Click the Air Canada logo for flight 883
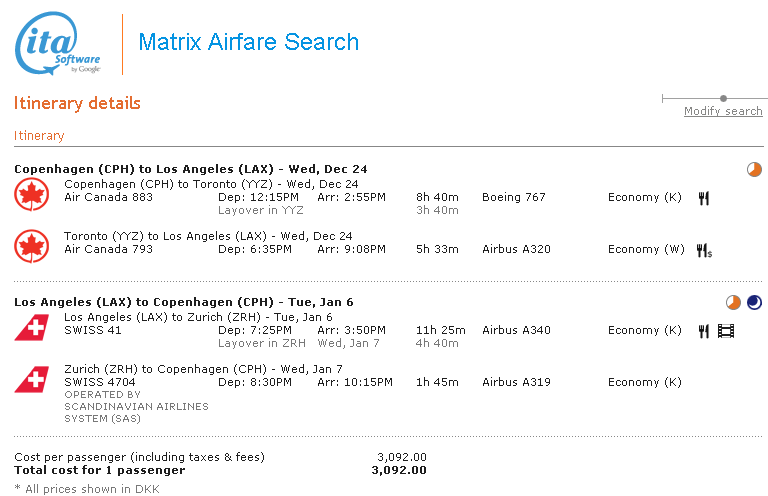This screenshot has height=496, width=768. [32, 194]
